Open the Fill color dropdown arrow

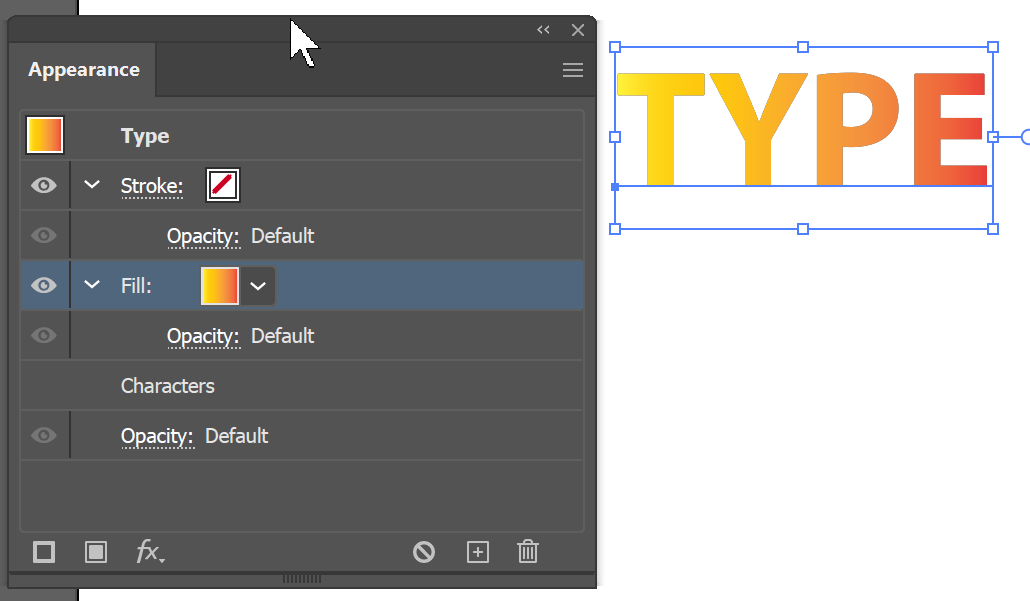tap(258, 285)
